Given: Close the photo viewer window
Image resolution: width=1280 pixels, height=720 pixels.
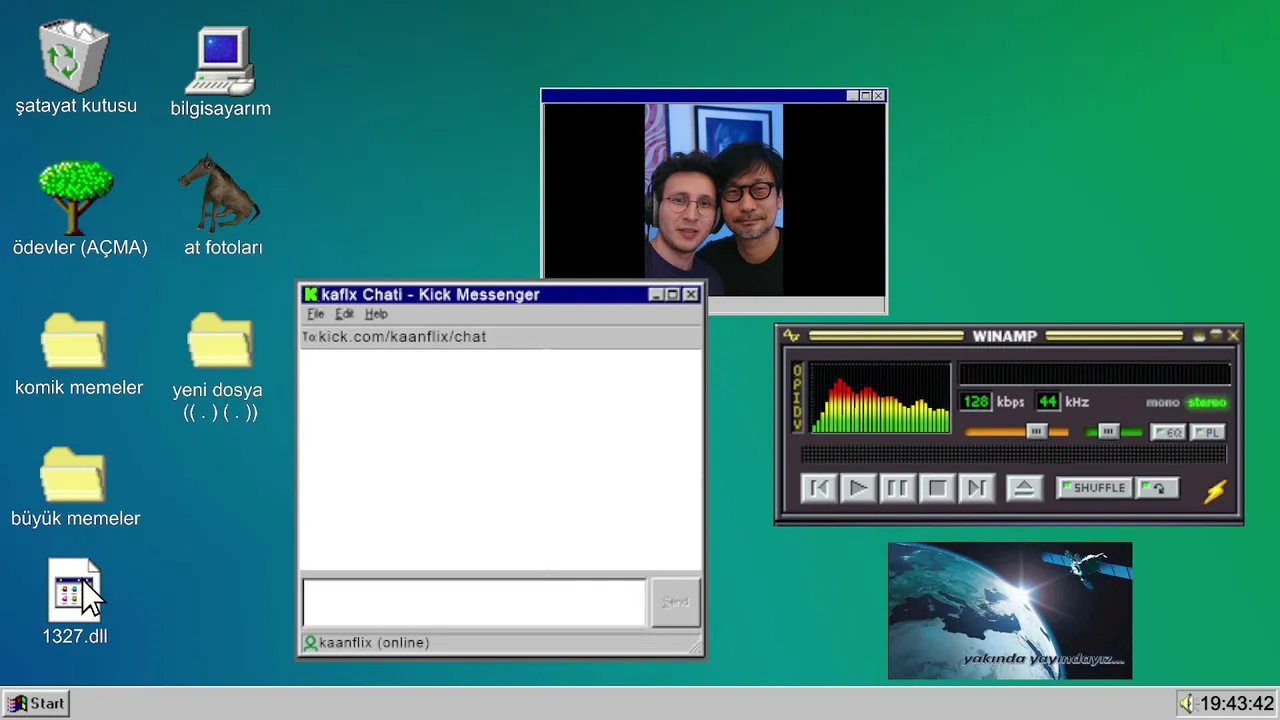Looking at the screenshot, I should coord(879,96).
